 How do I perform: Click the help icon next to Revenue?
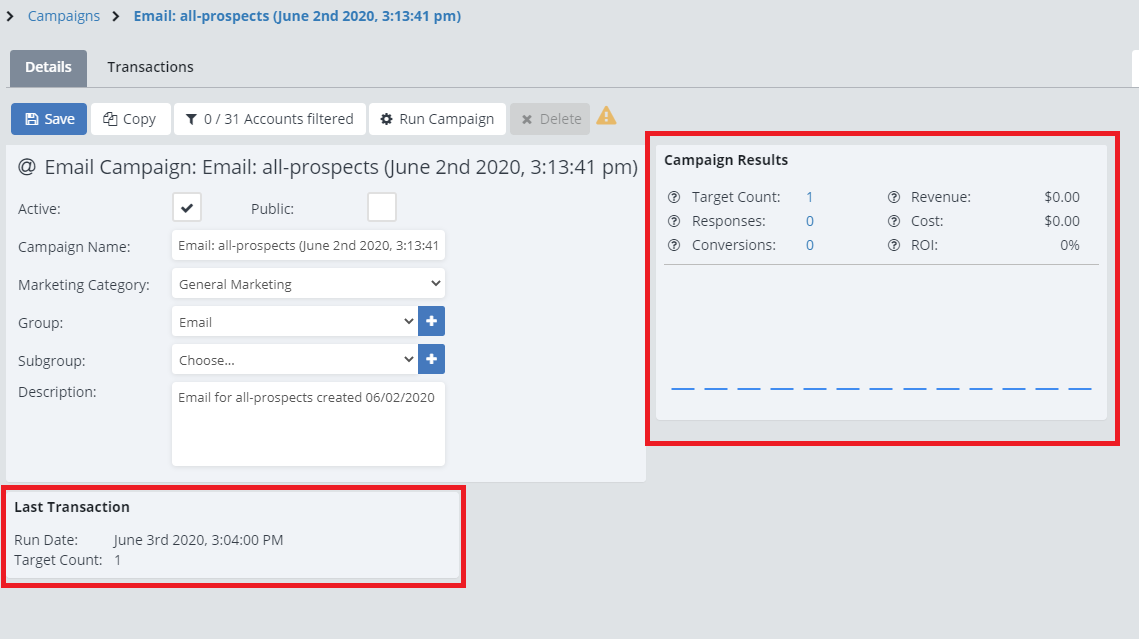click(894, 197)
